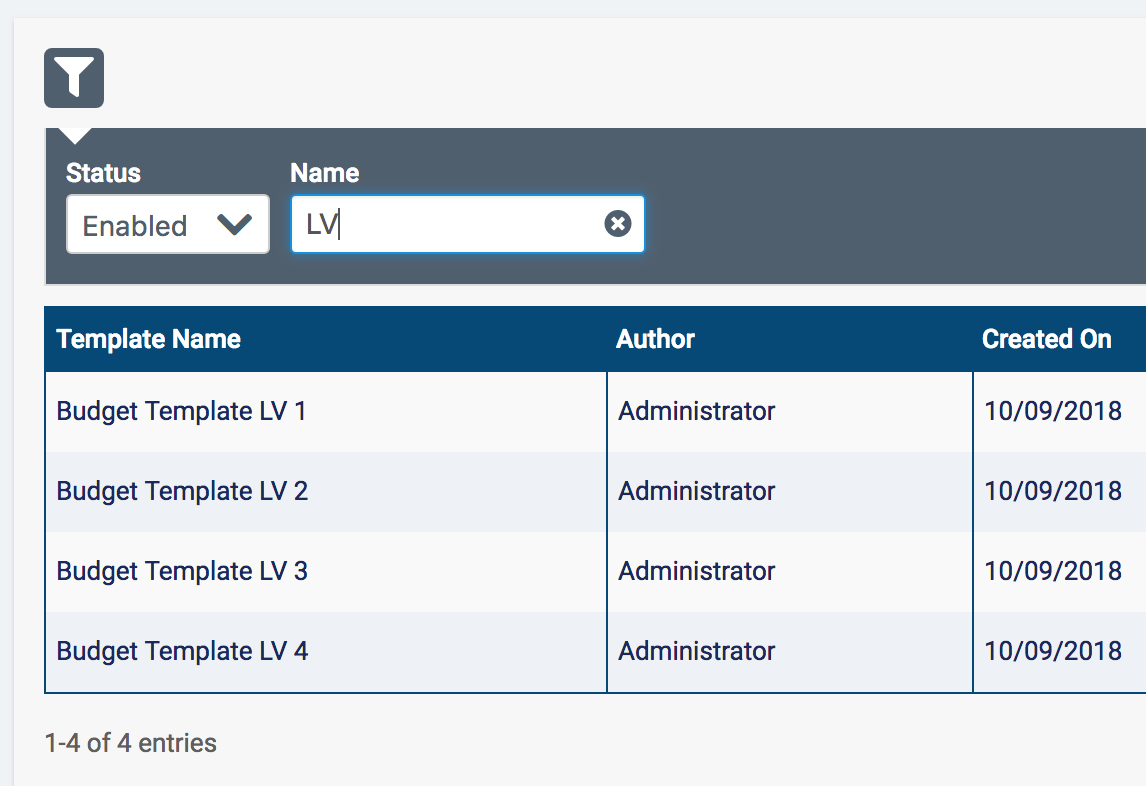Focus the Name filter text field
1146x786 pixels.
pos(450,225)
